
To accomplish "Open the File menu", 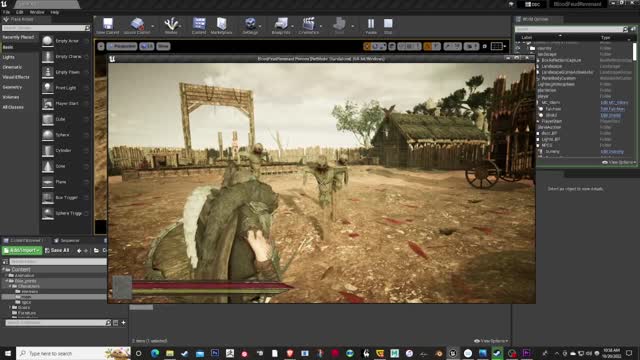I will click(7, 12).
